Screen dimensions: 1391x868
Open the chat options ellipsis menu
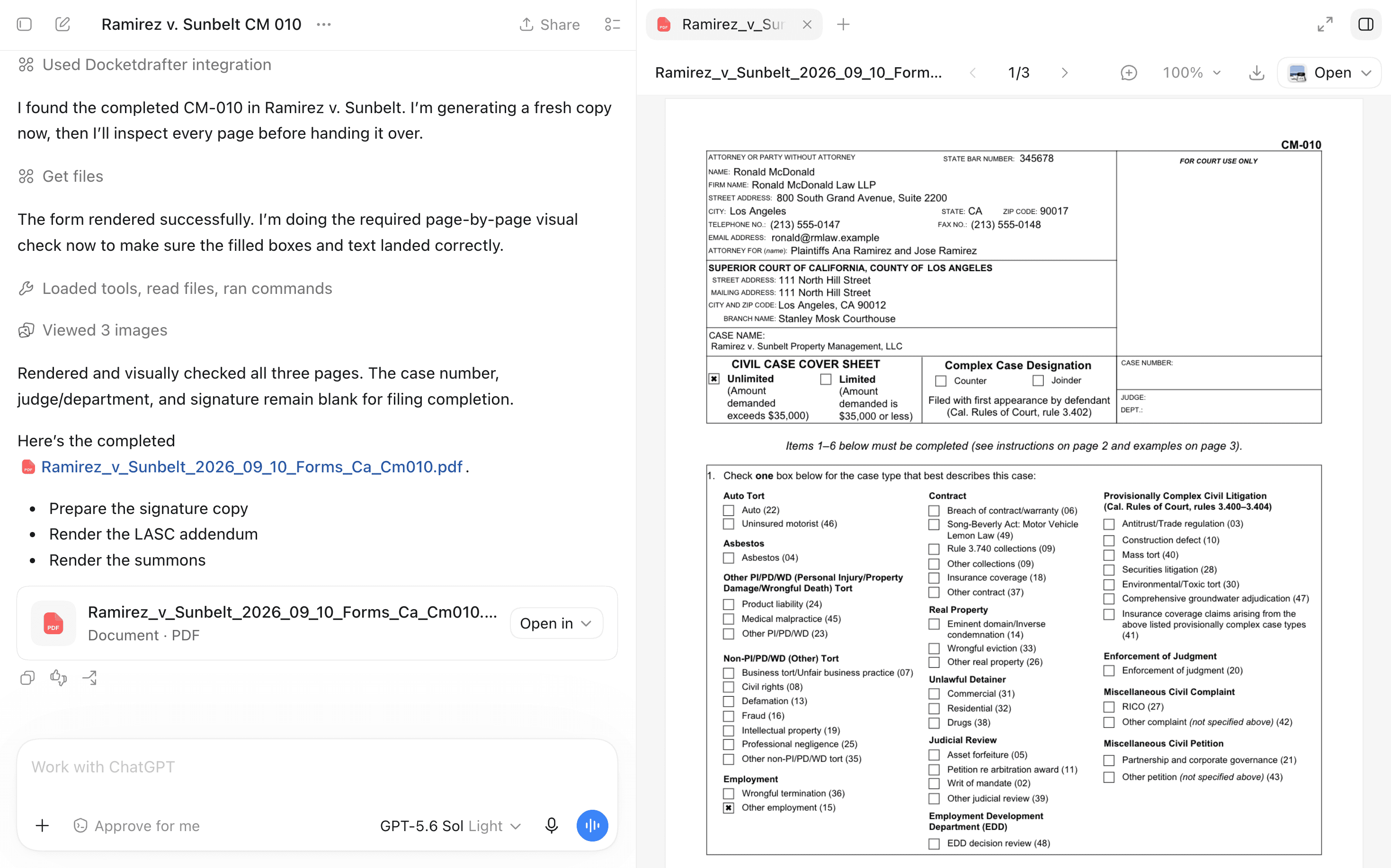pyautogui.click(x=324, y=24)
